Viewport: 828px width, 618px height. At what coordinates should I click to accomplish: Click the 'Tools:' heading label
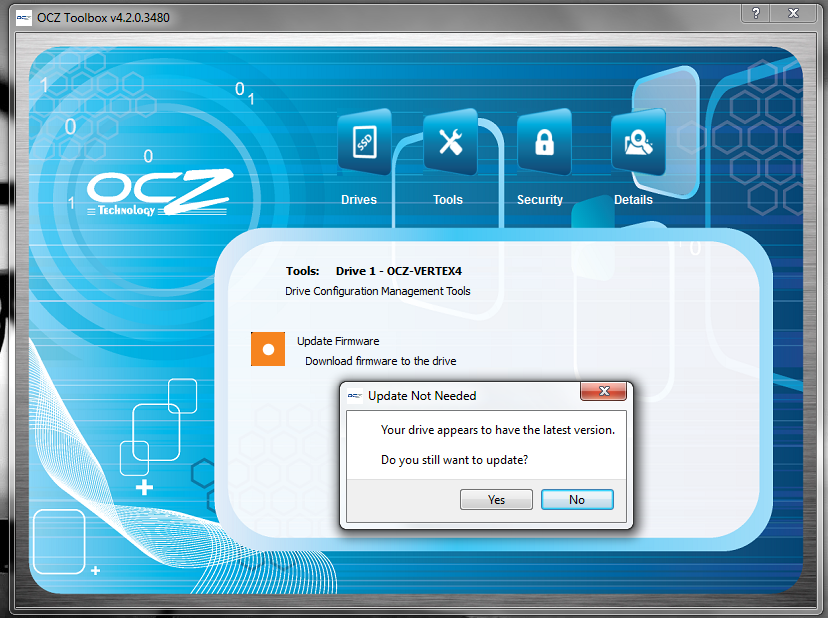[303, 271]
